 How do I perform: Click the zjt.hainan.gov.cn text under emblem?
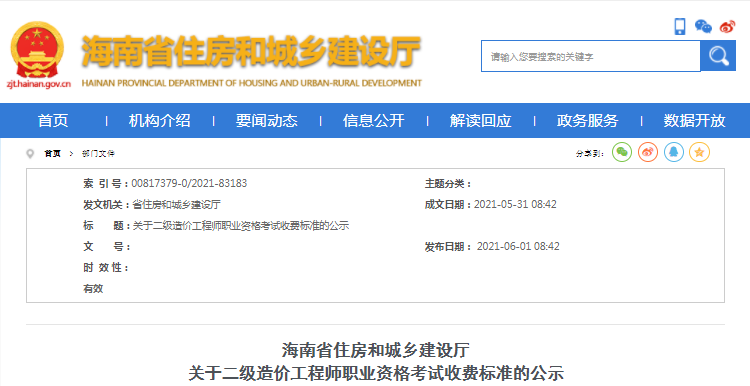(38, 84)
